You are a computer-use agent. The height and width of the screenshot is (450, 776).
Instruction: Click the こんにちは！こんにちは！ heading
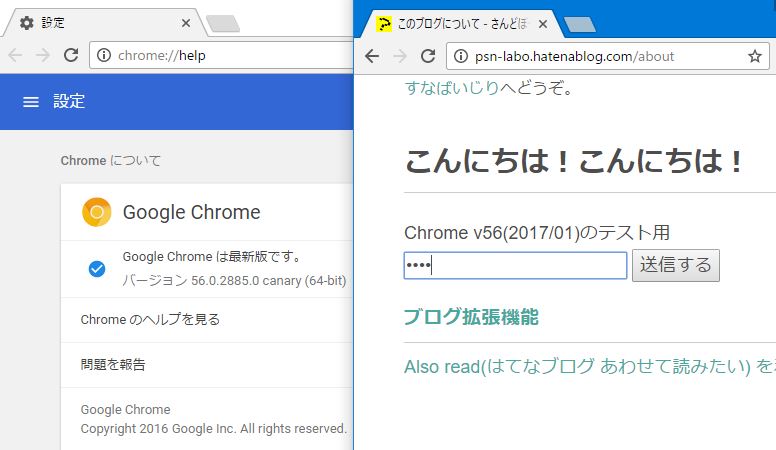click(574, 161)
